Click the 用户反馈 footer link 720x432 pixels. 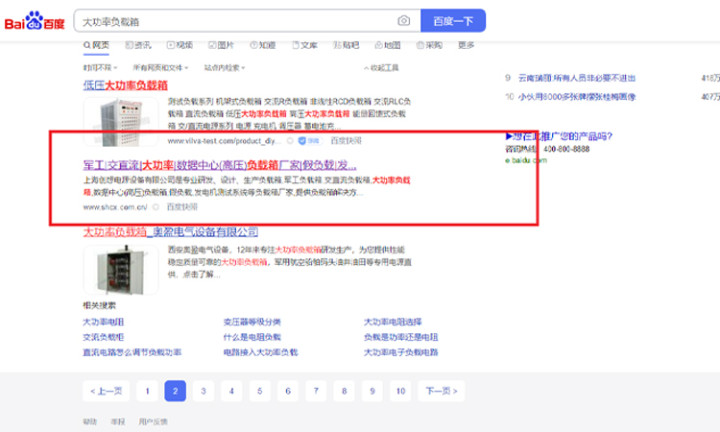[x=153, y=421]
